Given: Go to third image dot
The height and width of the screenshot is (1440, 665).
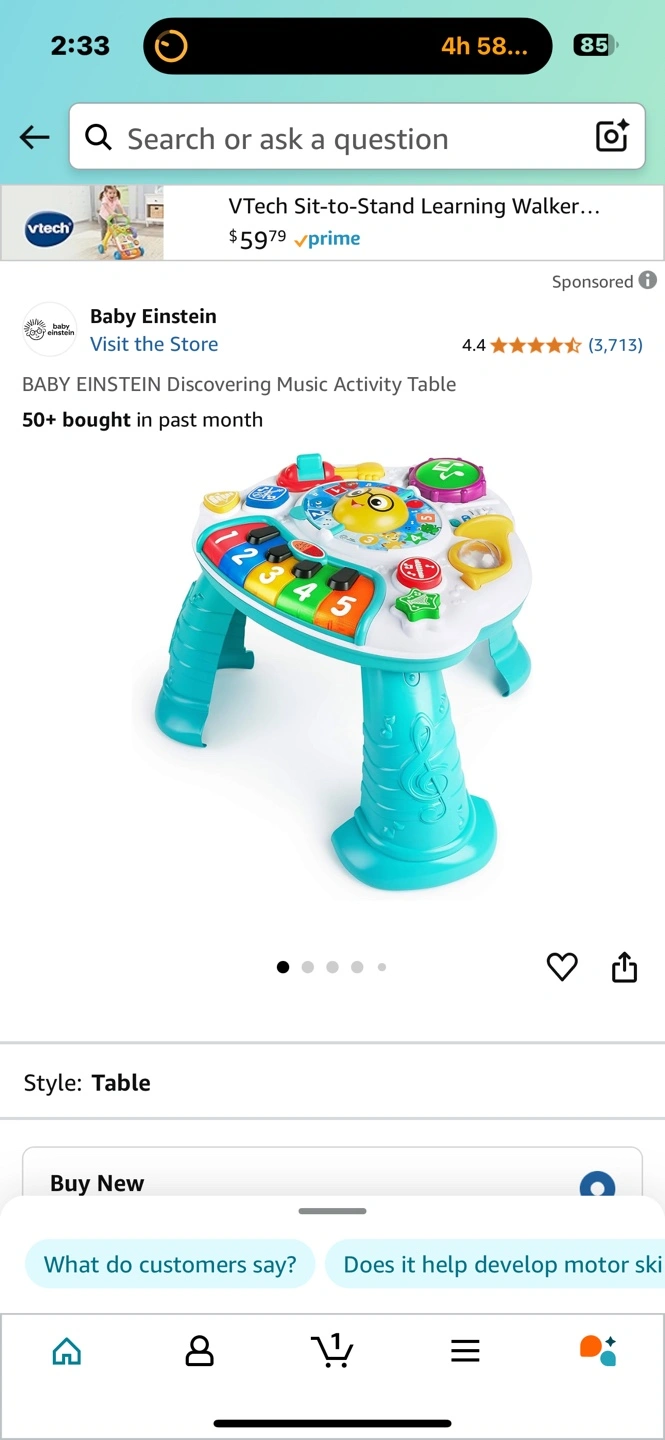Looking at the screenshot, I should coord(332,967).
